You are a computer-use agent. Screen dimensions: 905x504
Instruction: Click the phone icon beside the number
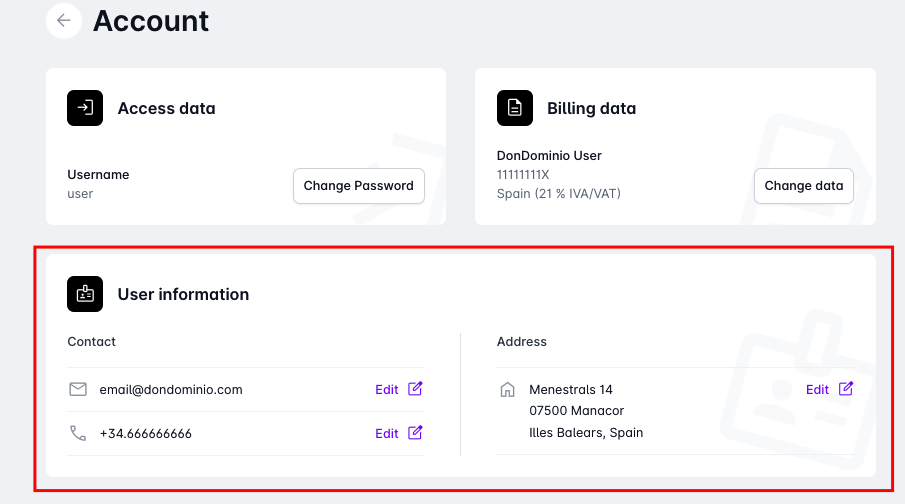tap(78, 433)
